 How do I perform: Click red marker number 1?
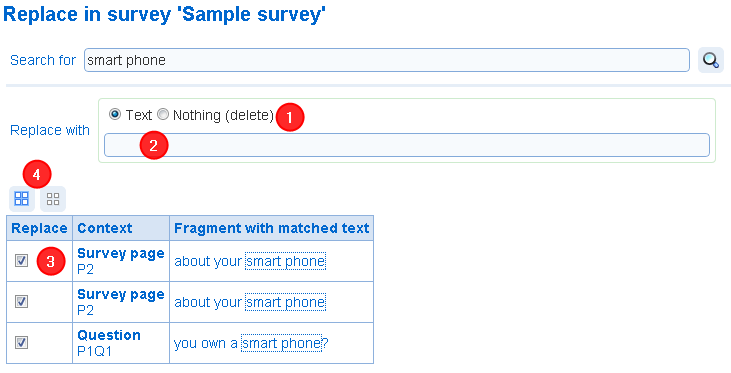point(290,117)
